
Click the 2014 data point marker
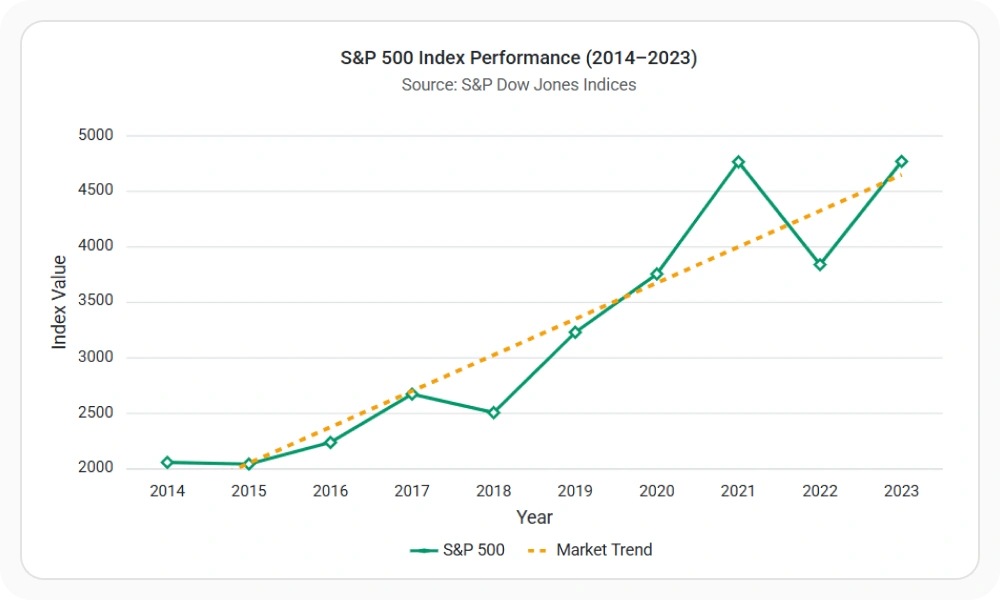pyautogui.click(x=167, y=462)
